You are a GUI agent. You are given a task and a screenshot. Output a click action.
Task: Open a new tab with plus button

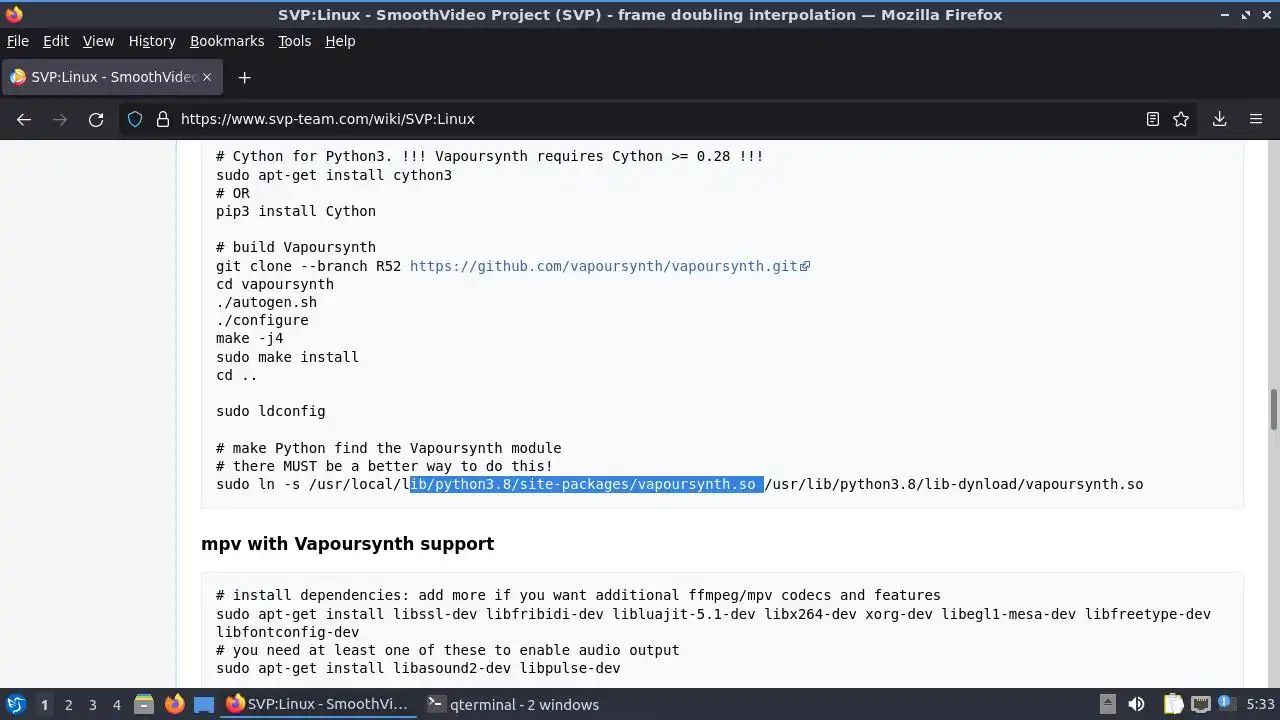(x=244, y=77)
